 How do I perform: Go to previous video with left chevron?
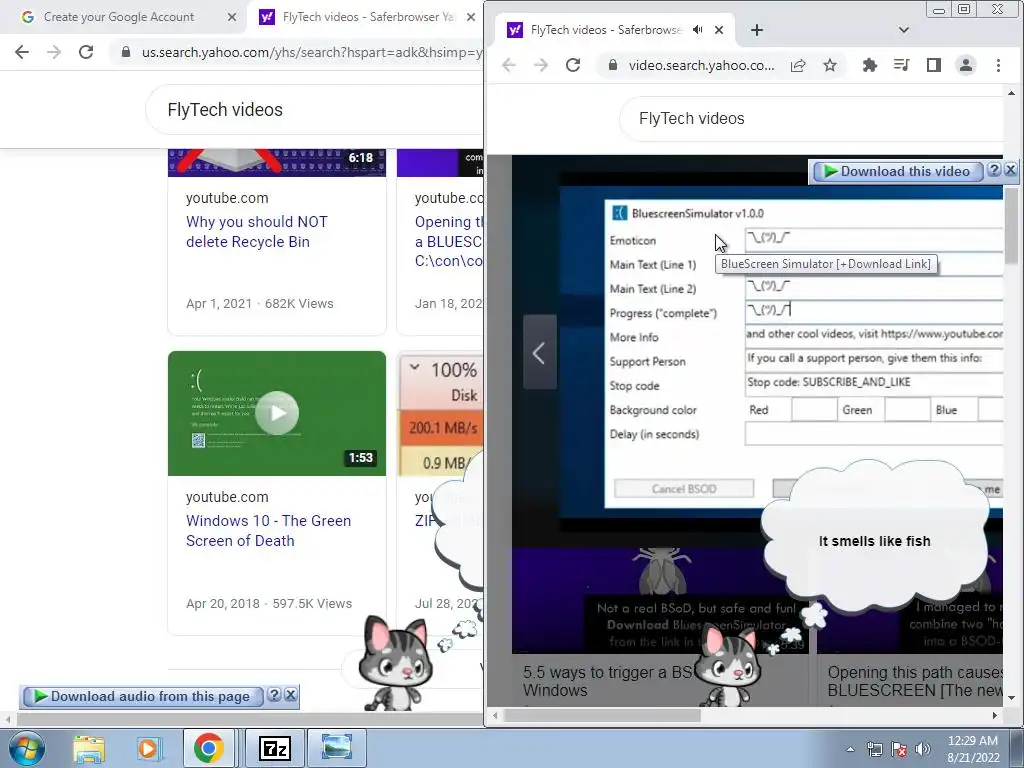coord(539,353)
